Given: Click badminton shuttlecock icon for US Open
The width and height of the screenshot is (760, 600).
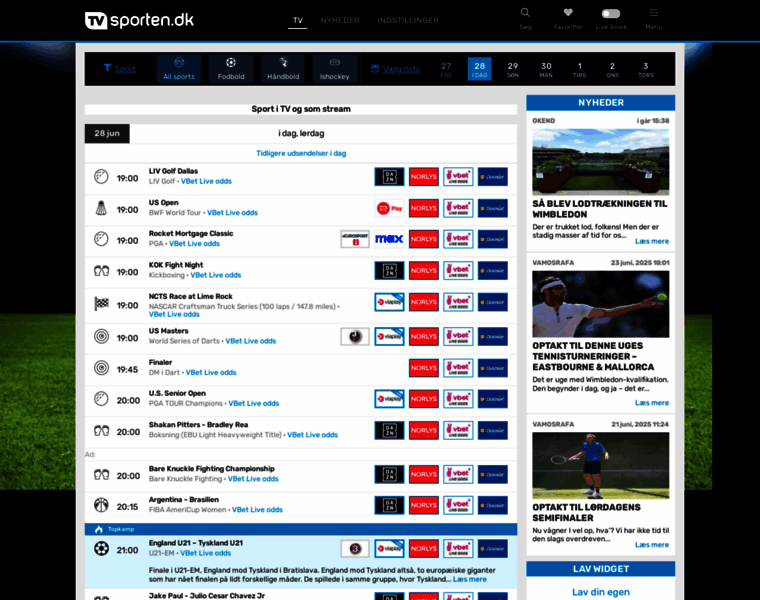Looking at the screenshot, I should 101,208.
